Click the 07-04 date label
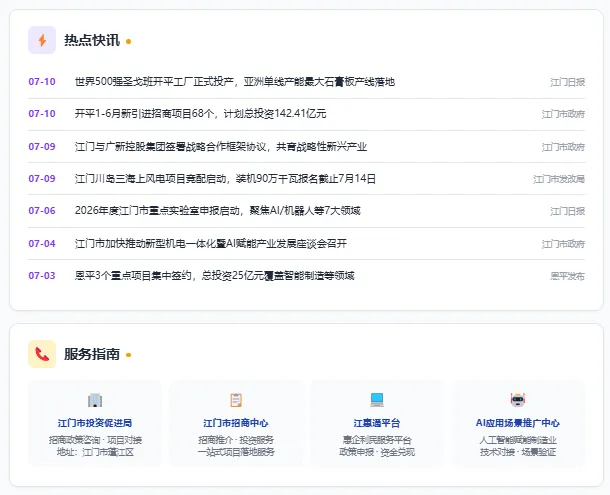The height and width of the screenshot is (495, 610). (x=42, y=244)
